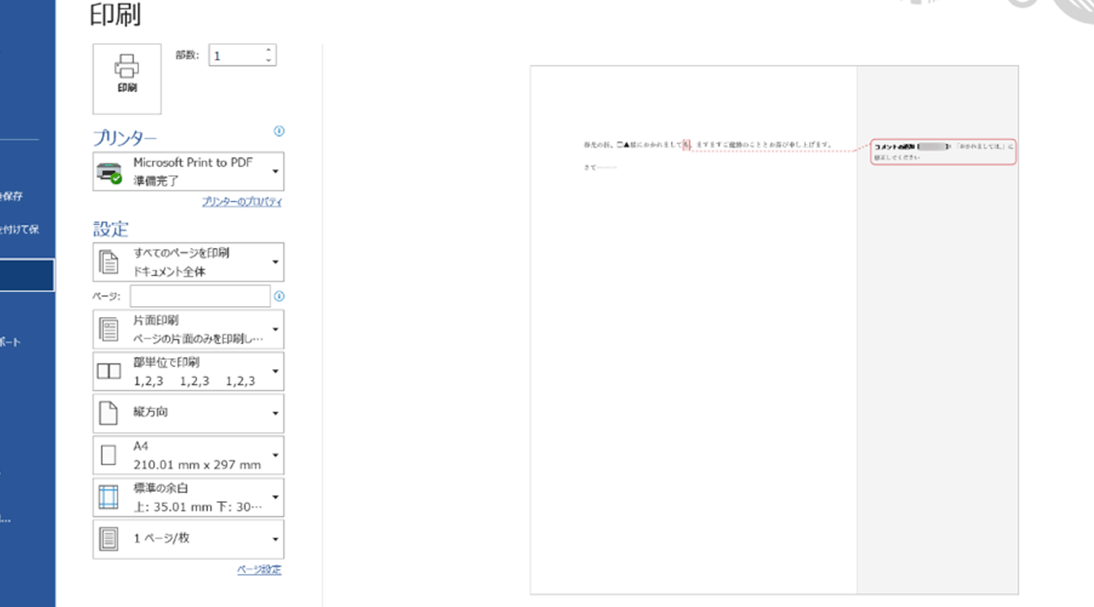Click the 片面印刷 single-sided page icon
This screenshot has height=607, width=1094.
coord(108,328)
